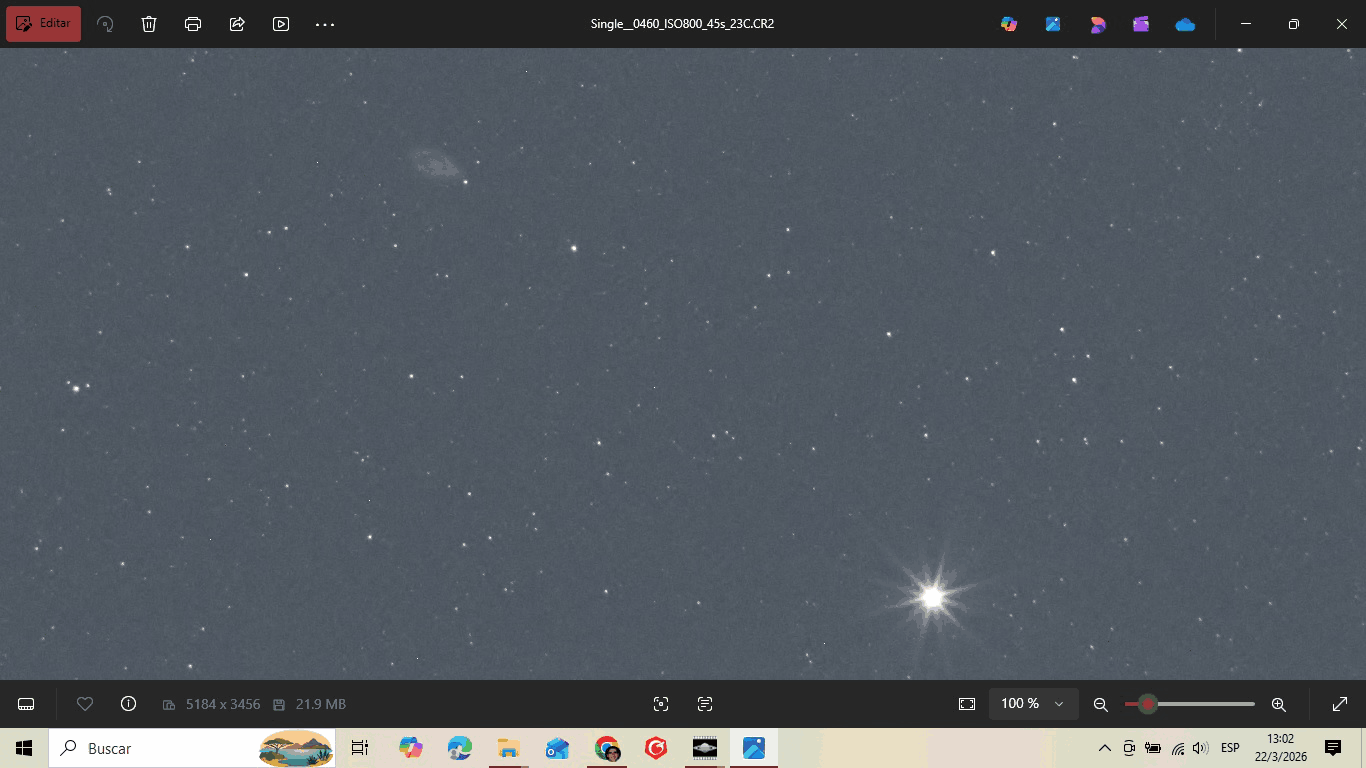This screenshot has width=1366, height=768.
Task: Open the three-dots more options menu
Action: point(325,24)
